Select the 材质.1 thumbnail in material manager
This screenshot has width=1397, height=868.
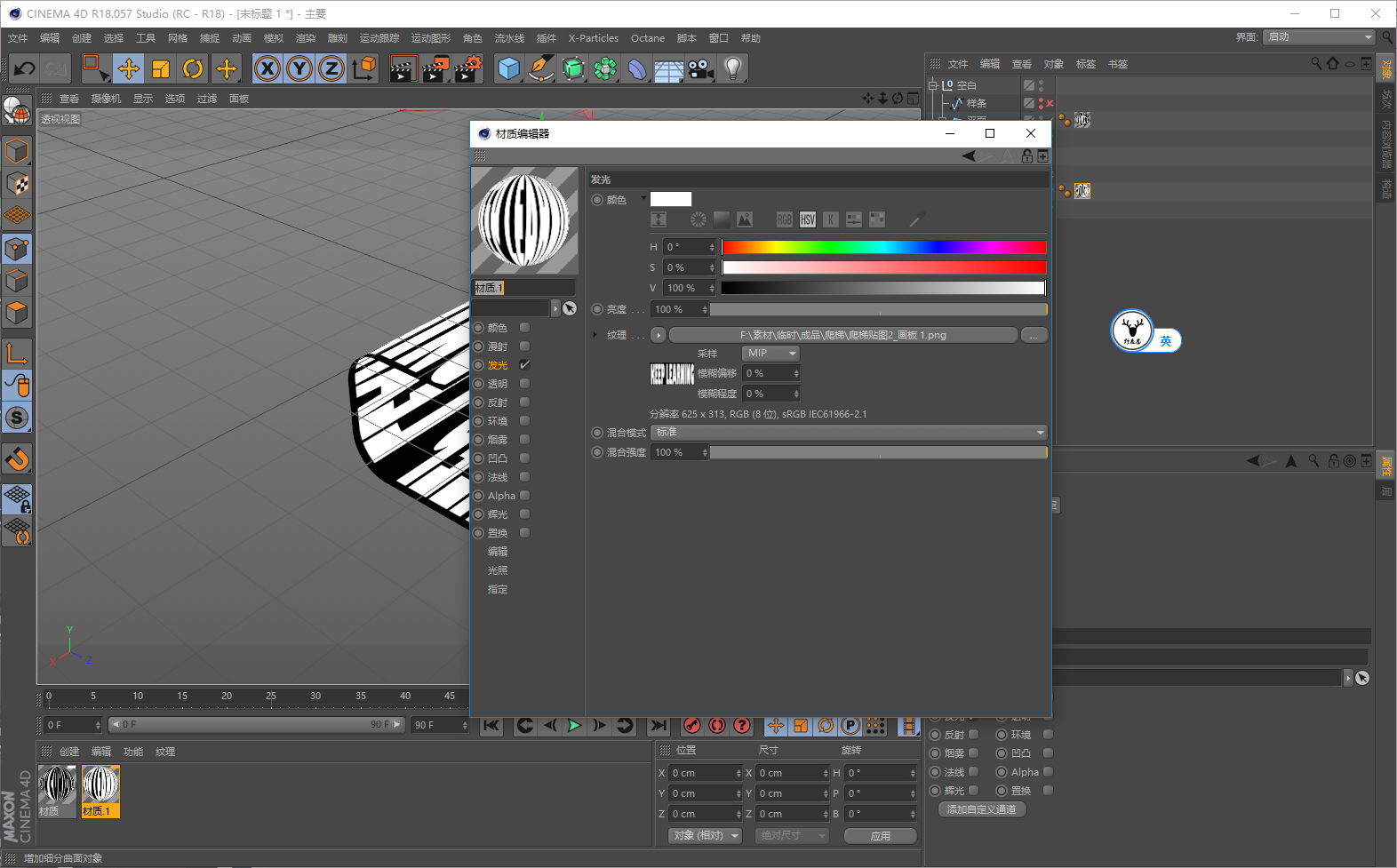(100, 791)
